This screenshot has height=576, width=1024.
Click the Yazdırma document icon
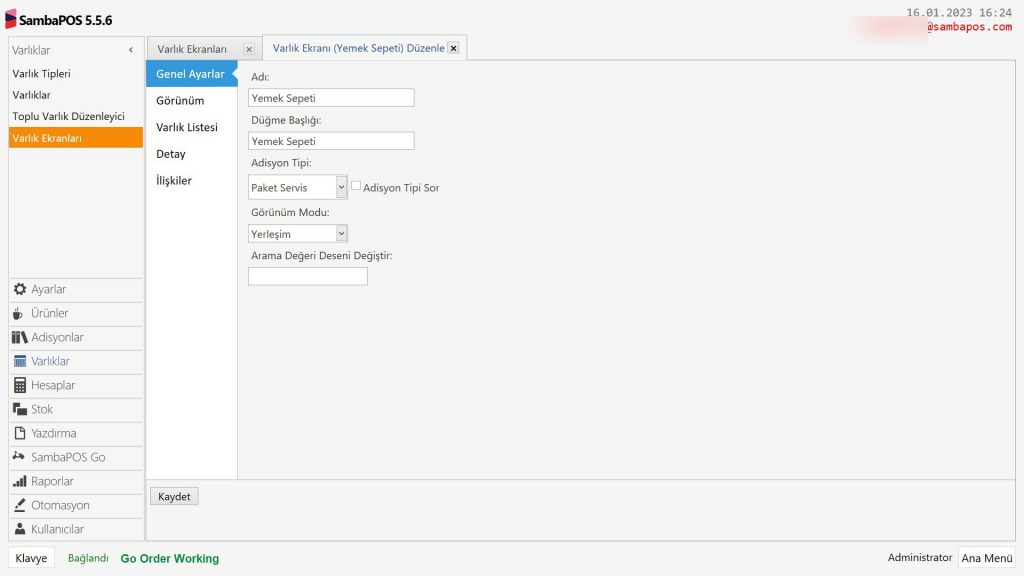click(20, 433)
